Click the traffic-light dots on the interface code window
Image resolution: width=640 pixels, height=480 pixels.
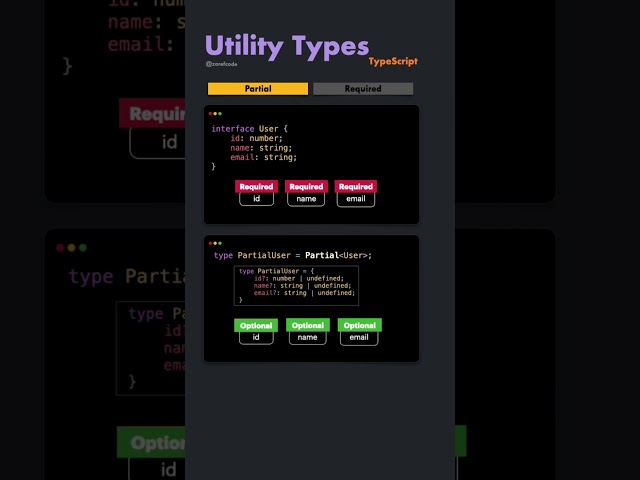point(215,113)
